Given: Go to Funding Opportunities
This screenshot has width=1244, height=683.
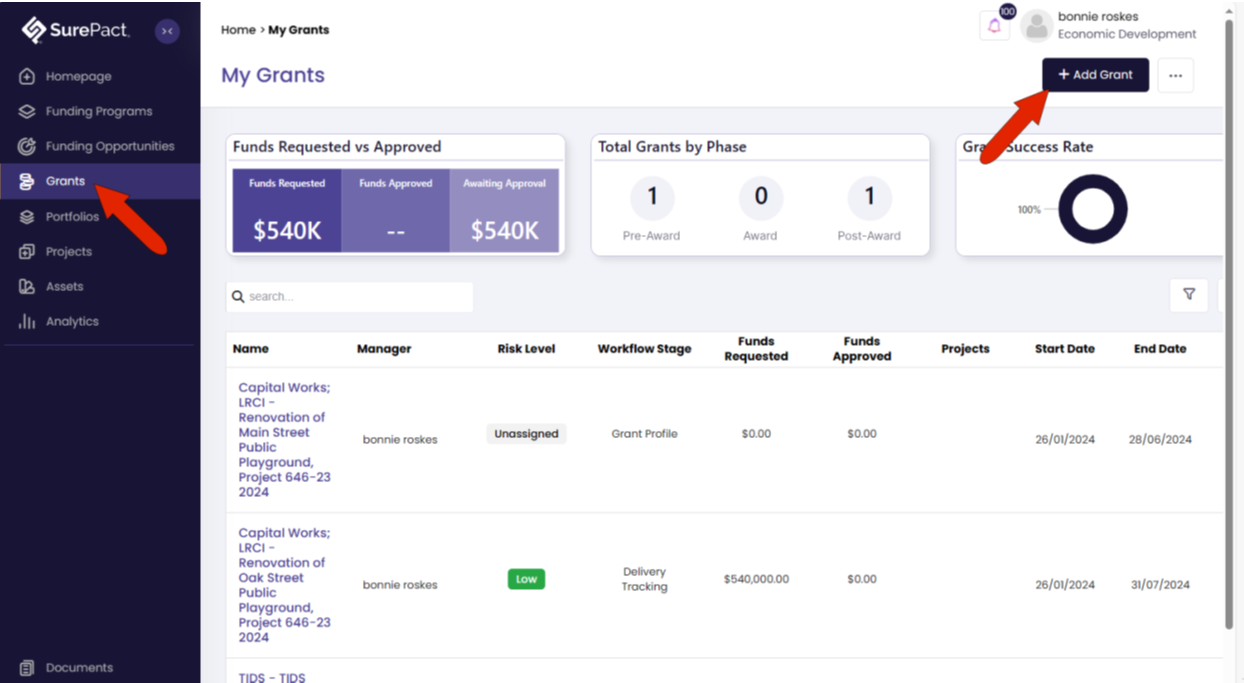Looking at the screenshot, I should pos(110,146).
